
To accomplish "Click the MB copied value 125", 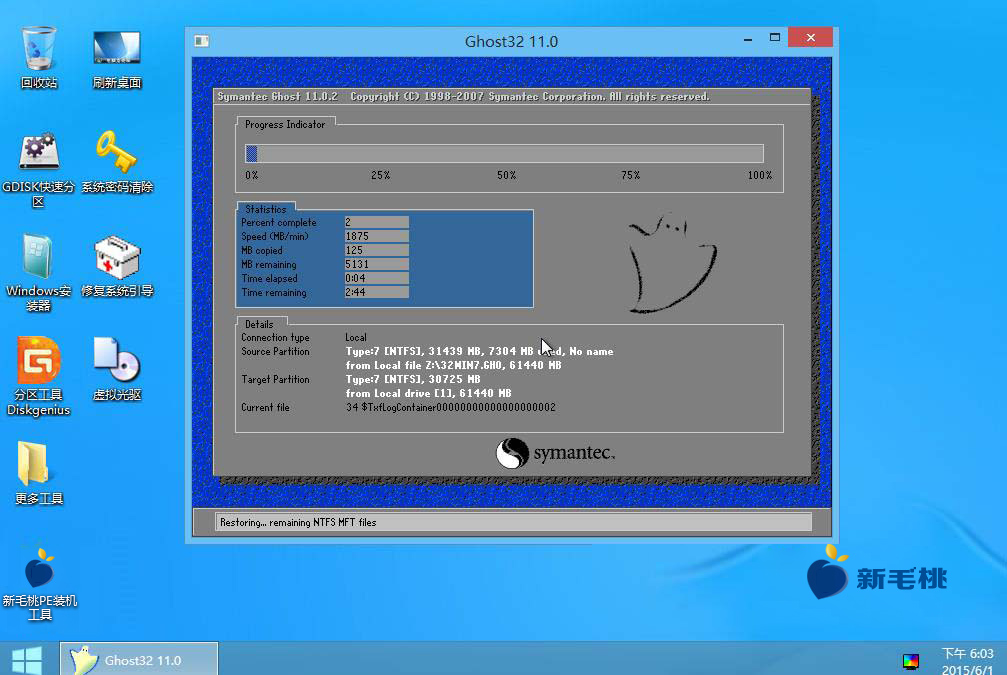I will (x=376, y=250).
